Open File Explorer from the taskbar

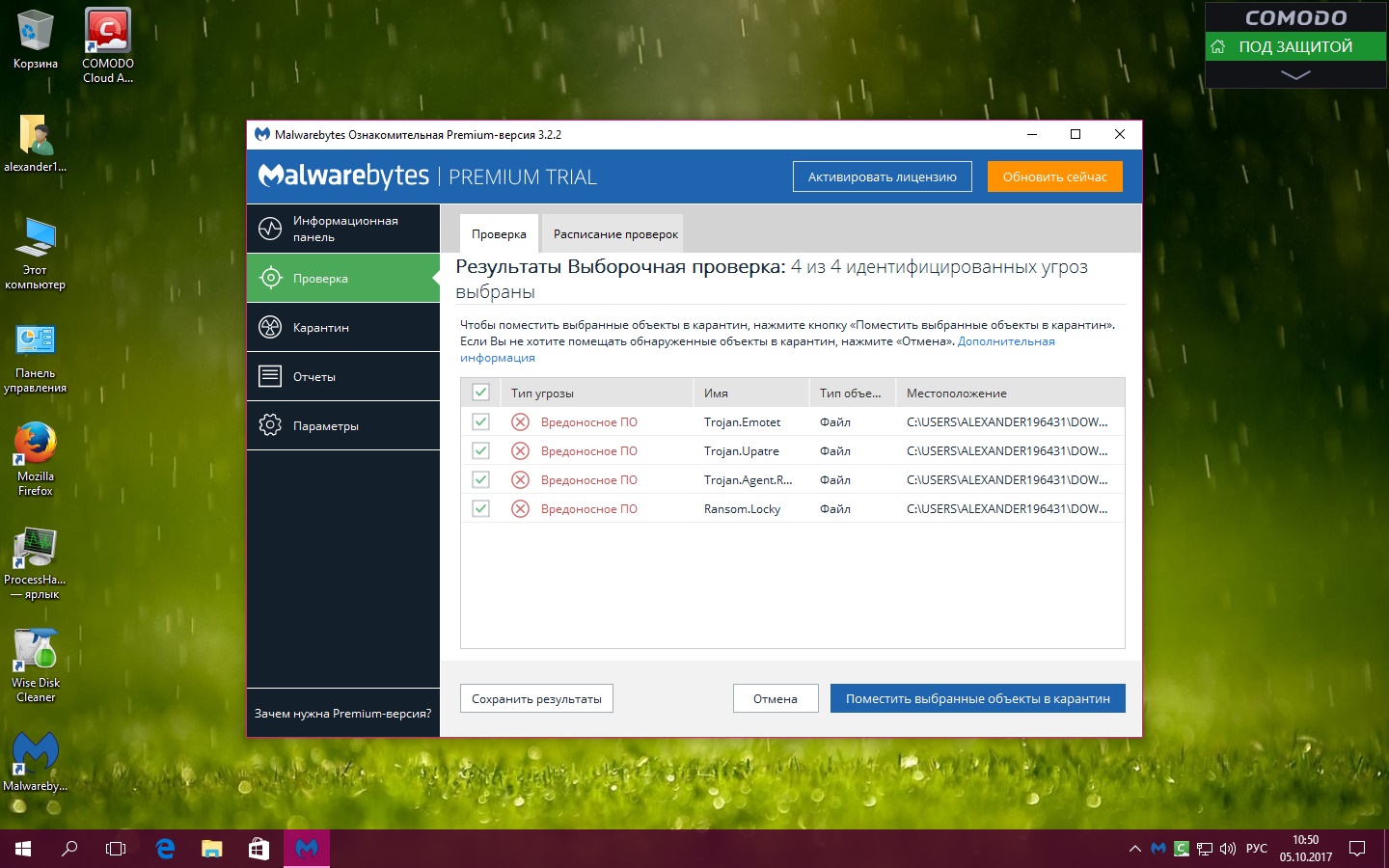[x=212, y=849]
